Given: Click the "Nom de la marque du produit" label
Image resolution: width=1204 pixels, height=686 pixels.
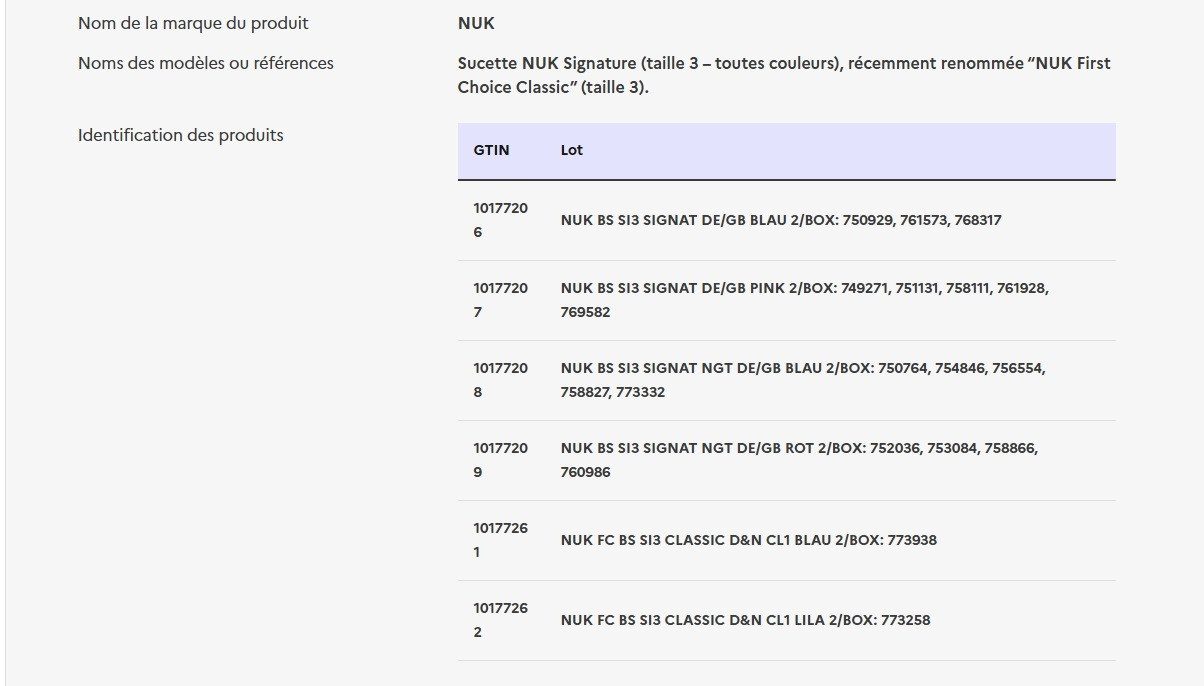Looking at the screenshot, I should coord(193,23).
